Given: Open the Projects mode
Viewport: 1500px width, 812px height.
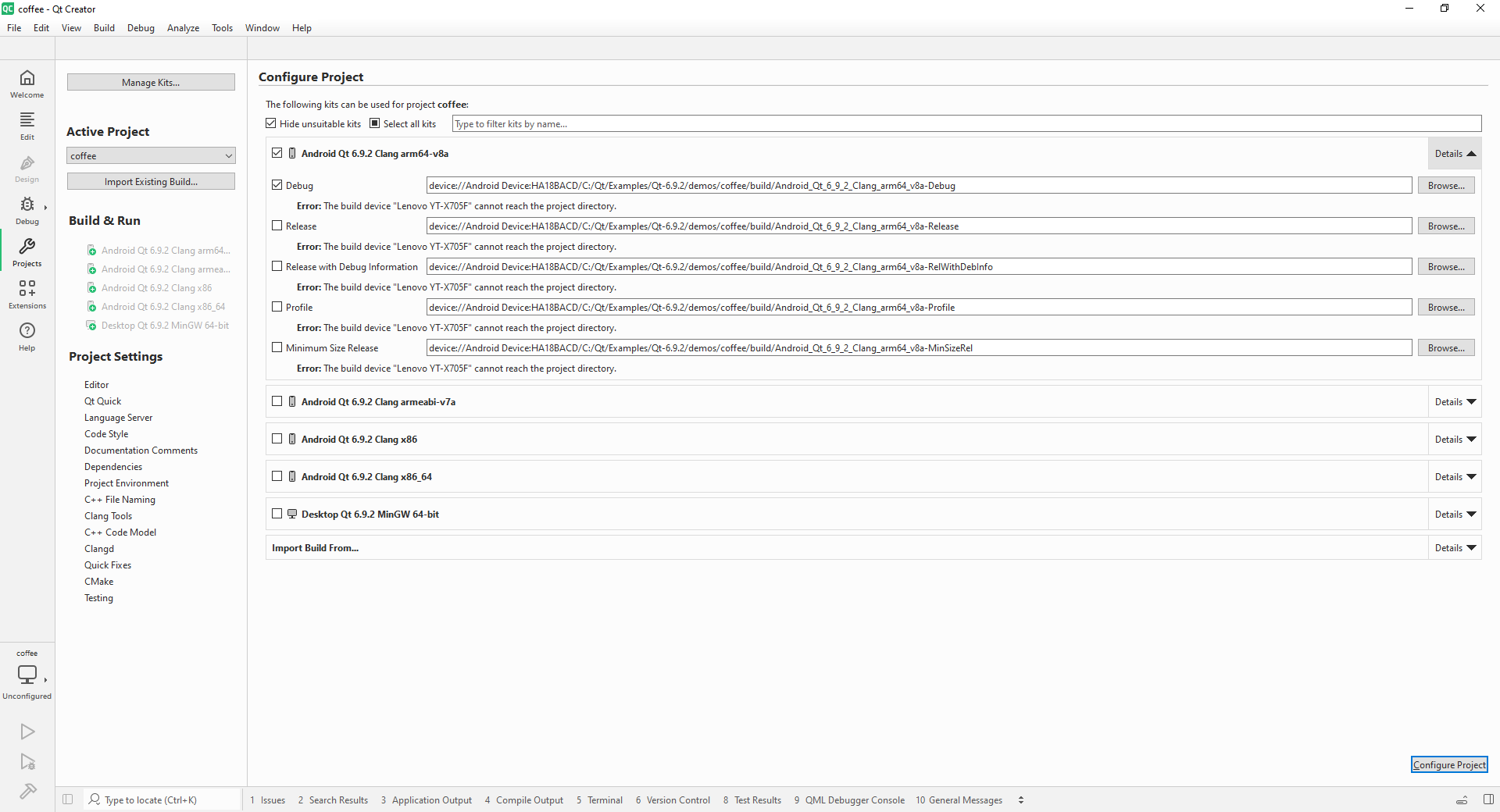Looking at the screenshot, I should 27,252.
